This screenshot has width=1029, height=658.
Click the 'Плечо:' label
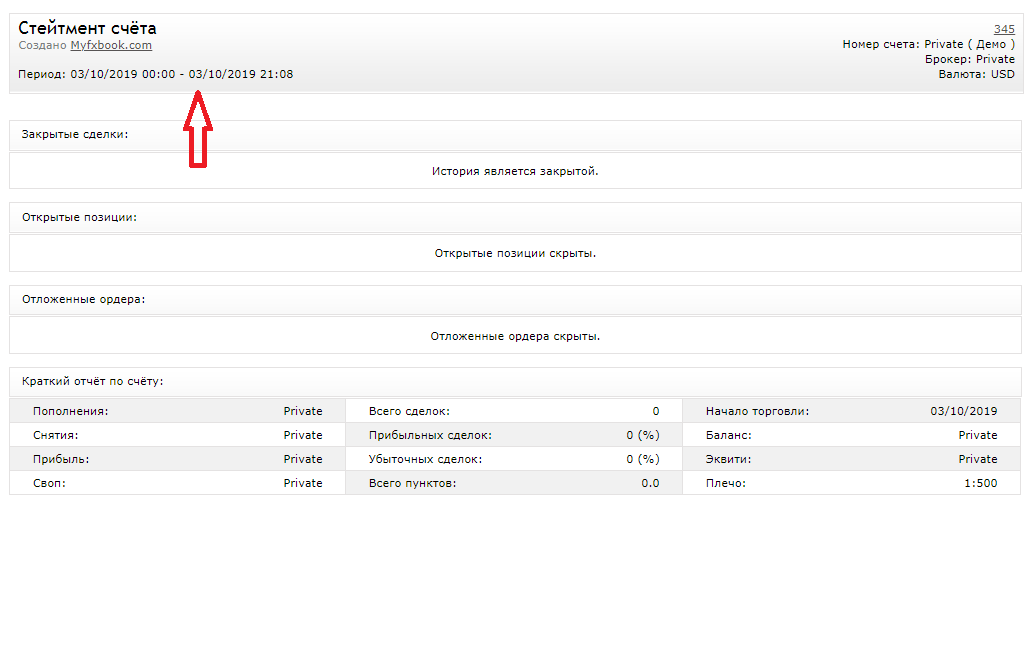coord(726,483)
